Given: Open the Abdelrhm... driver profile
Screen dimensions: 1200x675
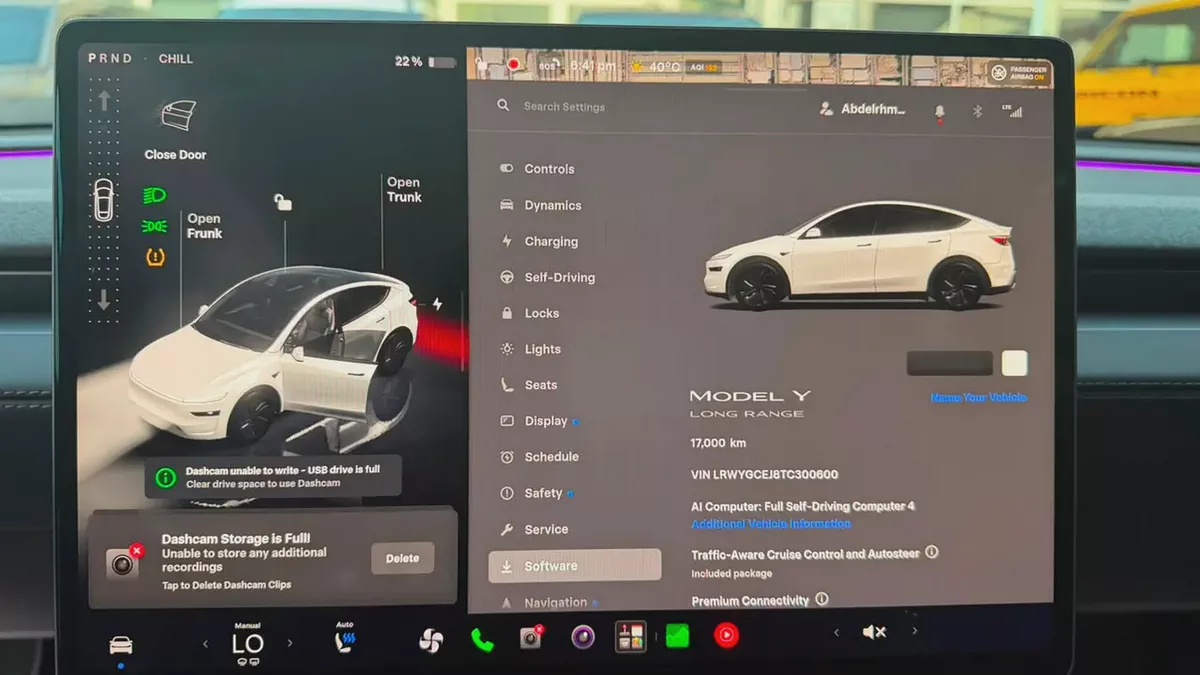Looking at the screenshot, I should point(862,109).
